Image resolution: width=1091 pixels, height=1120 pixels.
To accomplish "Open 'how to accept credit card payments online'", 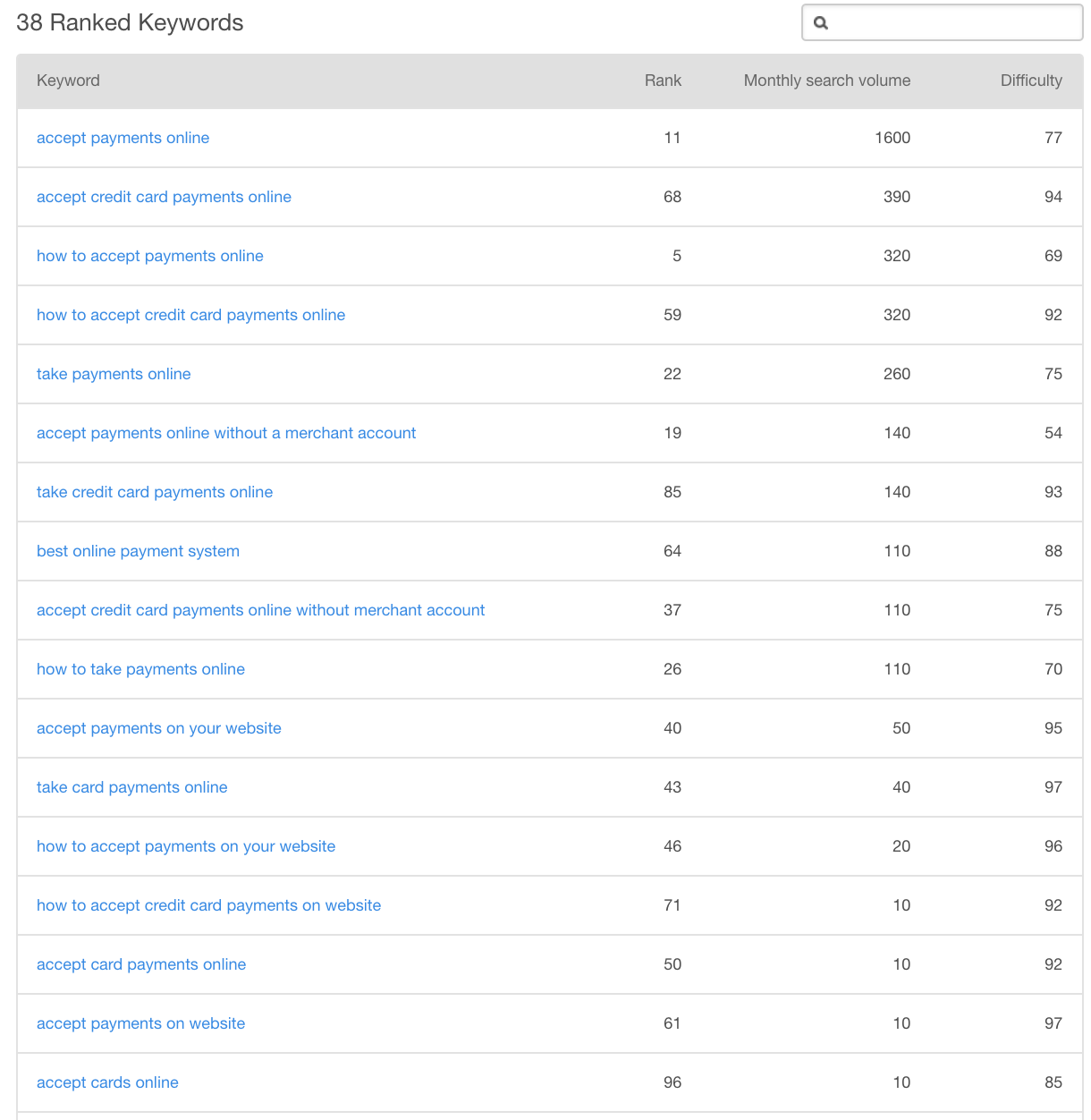I will (x=190, y=315).
